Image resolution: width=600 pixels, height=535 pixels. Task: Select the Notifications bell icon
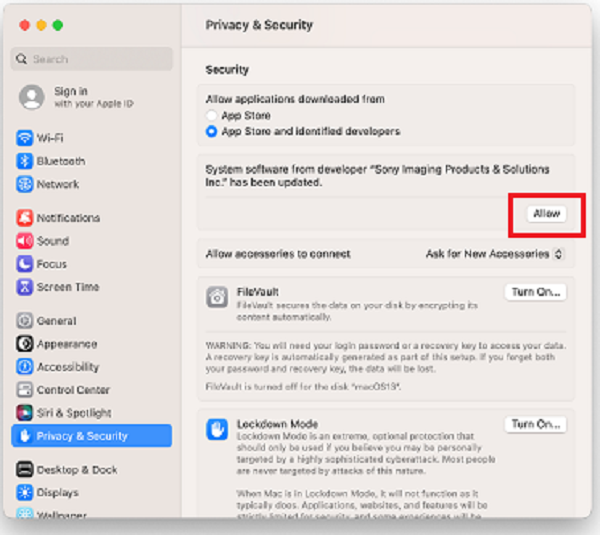25,218
